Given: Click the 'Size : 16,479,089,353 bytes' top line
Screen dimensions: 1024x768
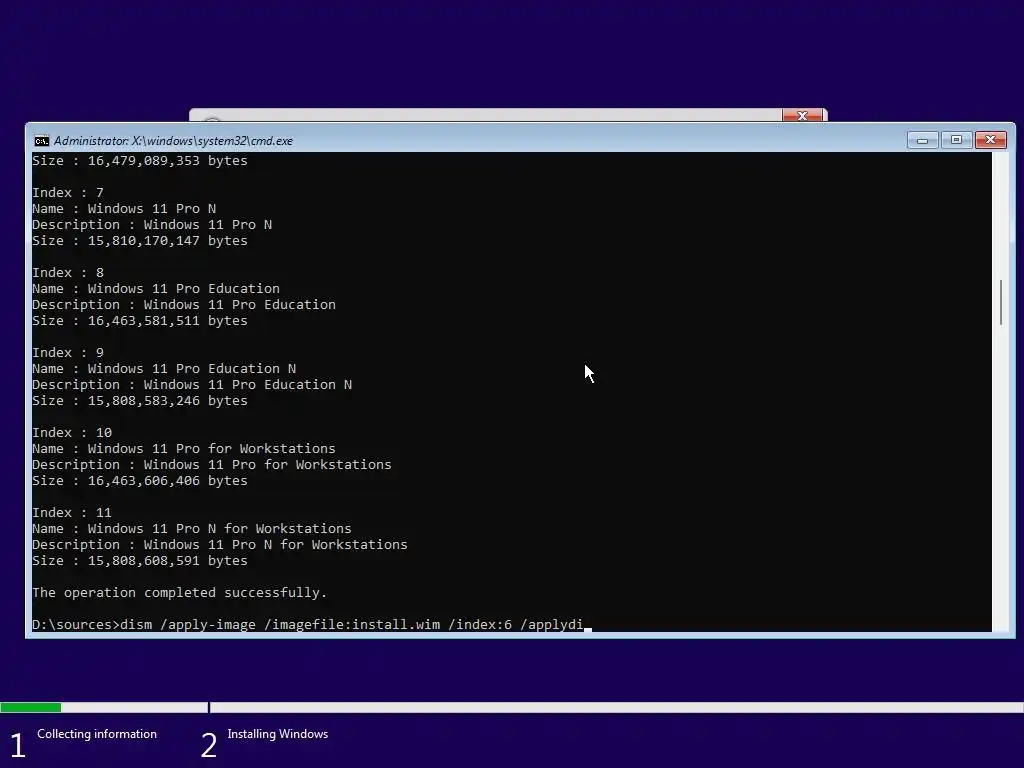Looking at the screenshot, I should pos(140,161).
